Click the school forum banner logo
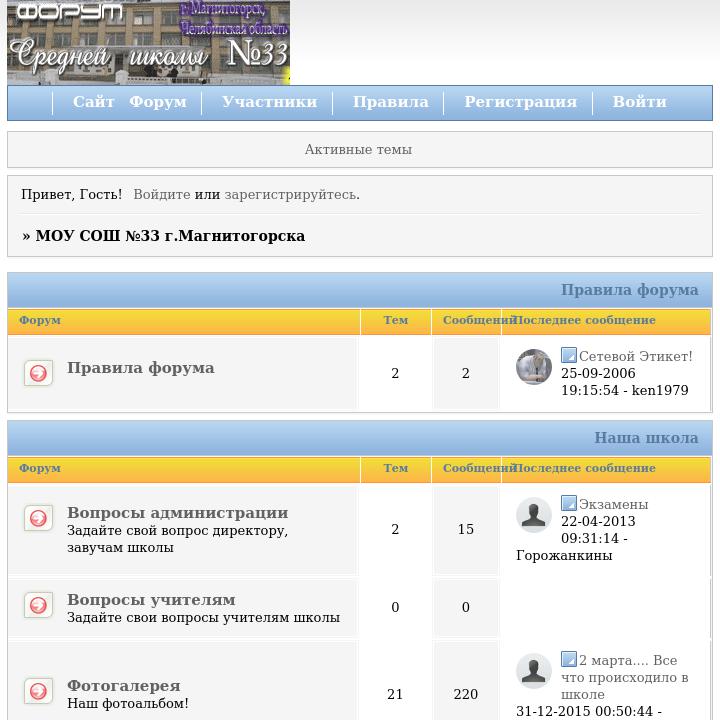The width and height of the screenshot is (720, 720). pos(148,42)
